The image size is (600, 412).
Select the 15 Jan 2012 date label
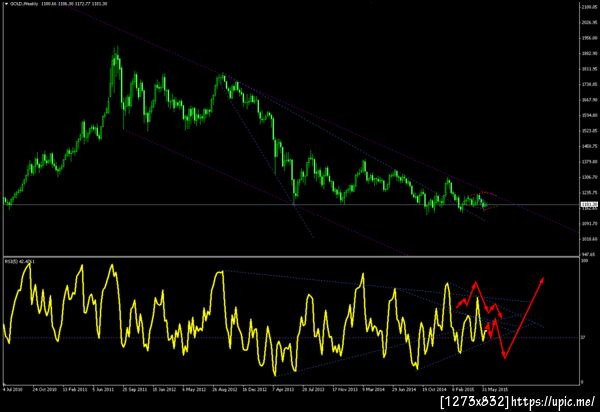tap(164, 389)
